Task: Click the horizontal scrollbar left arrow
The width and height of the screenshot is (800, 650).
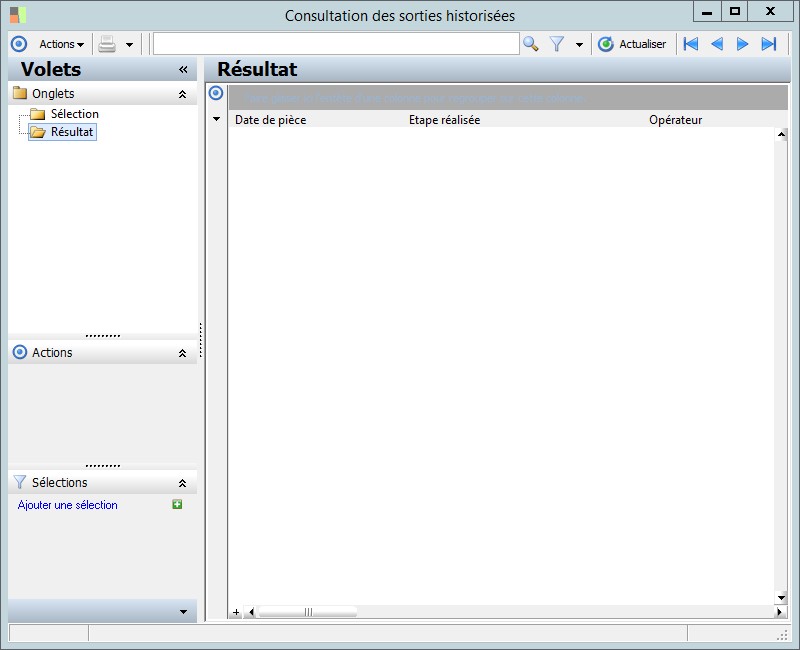Action: (251, 612)
